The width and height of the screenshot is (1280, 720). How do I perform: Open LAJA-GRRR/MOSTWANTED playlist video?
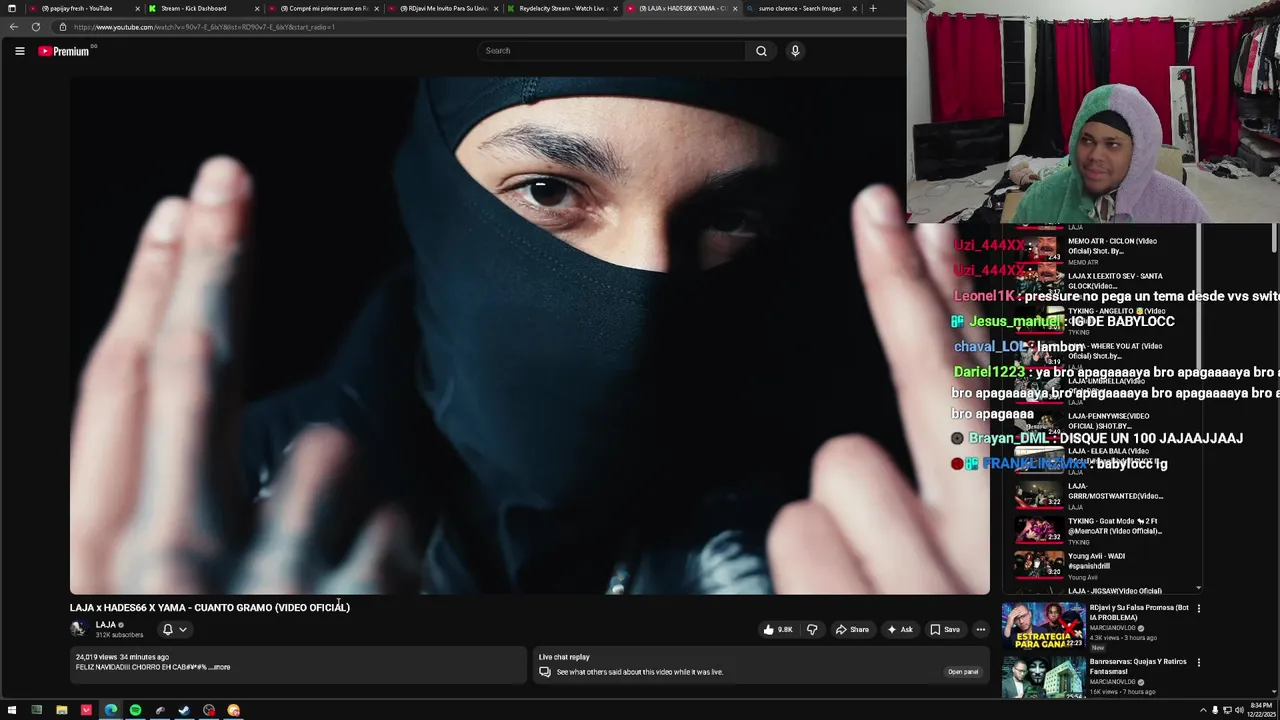(x=1105, y=495)
